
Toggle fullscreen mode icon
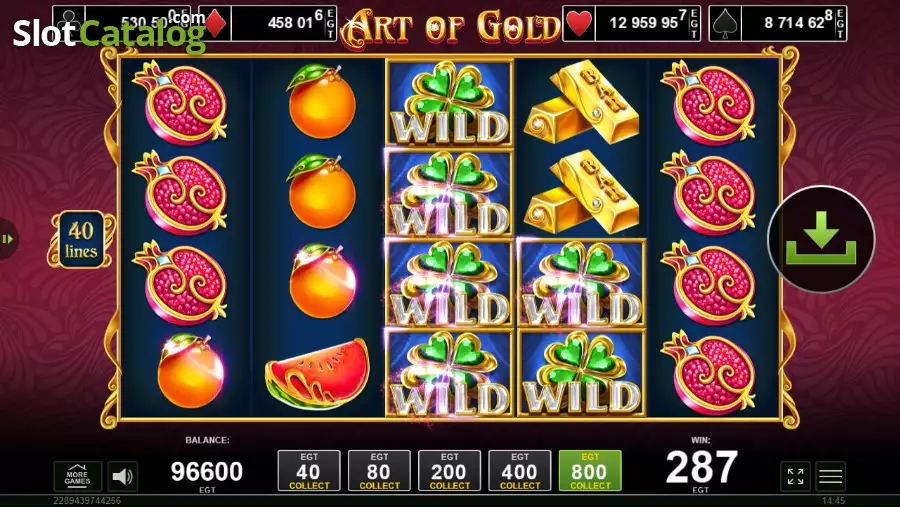(796, 476)
